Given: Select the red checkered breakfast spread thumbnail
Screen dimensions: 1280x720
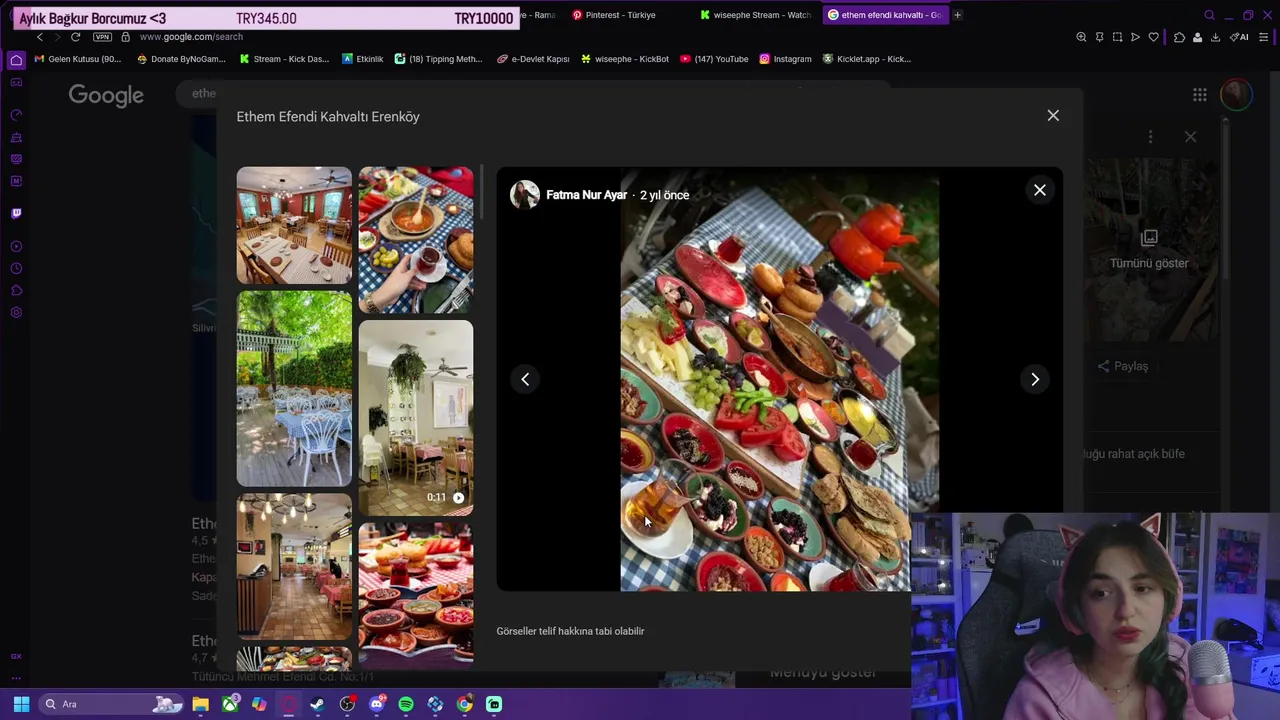Looking at the screenshot, I should [416, 595].
